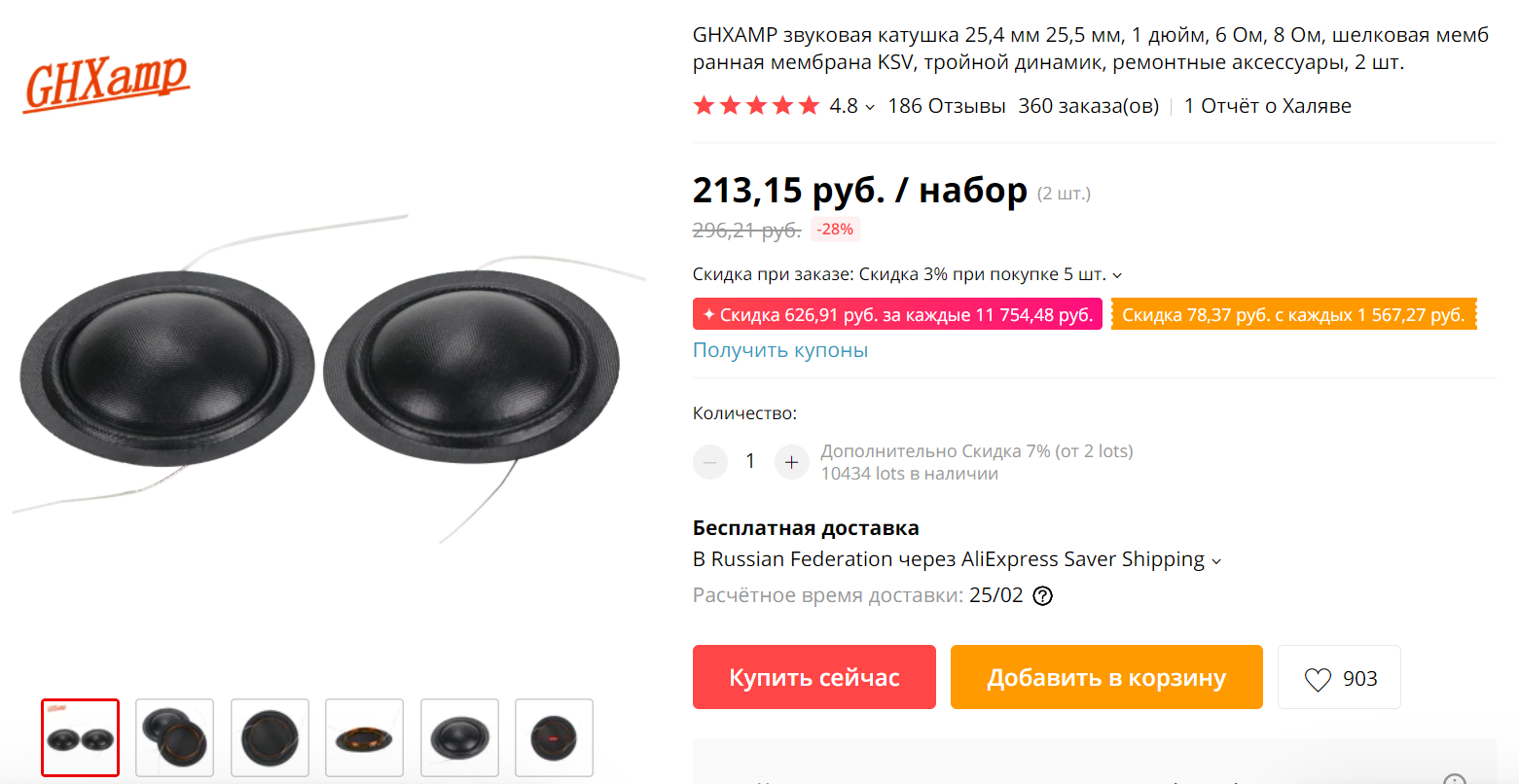Select the last thumbnail with red mark
This screenshot has width=1519, height=784.
tap(554, 737)
